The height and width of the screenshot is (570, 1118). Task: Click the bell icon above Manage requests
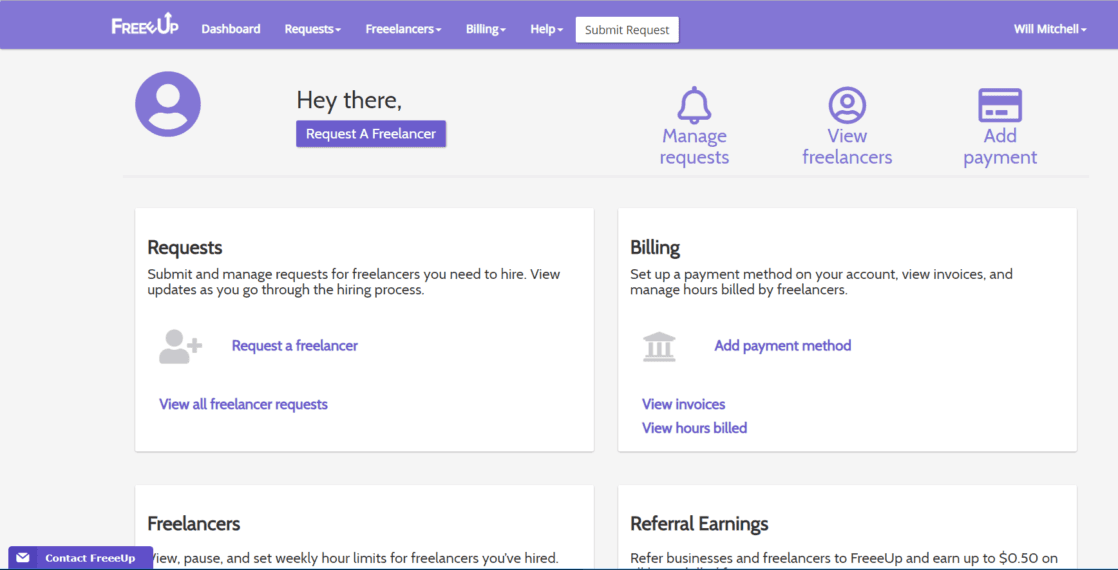(x=694, y=106)
